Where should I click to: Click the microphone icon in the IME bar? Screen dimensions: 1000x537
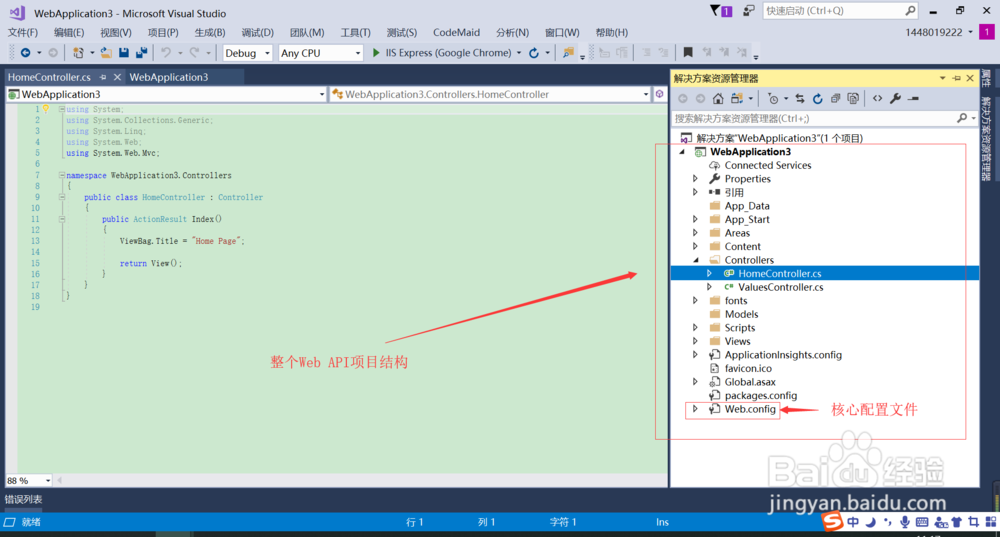[905, 522]
